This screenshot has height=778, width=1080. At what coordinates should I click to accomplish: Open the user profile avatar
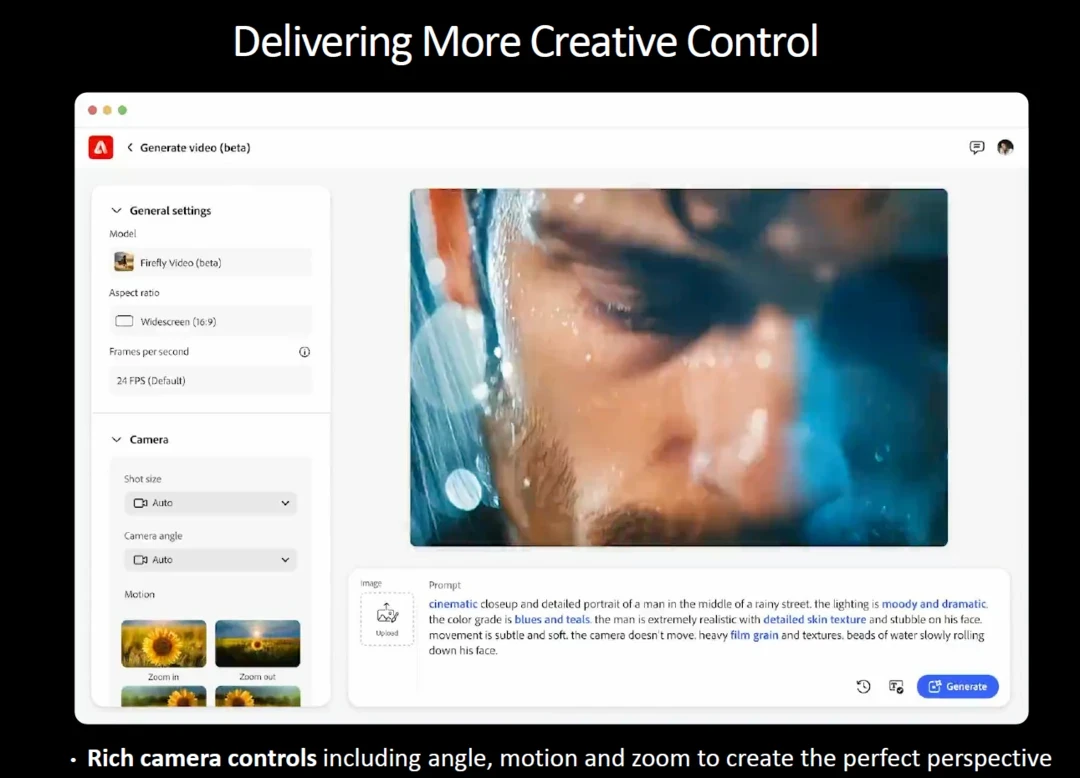[x=1005, y=147]
